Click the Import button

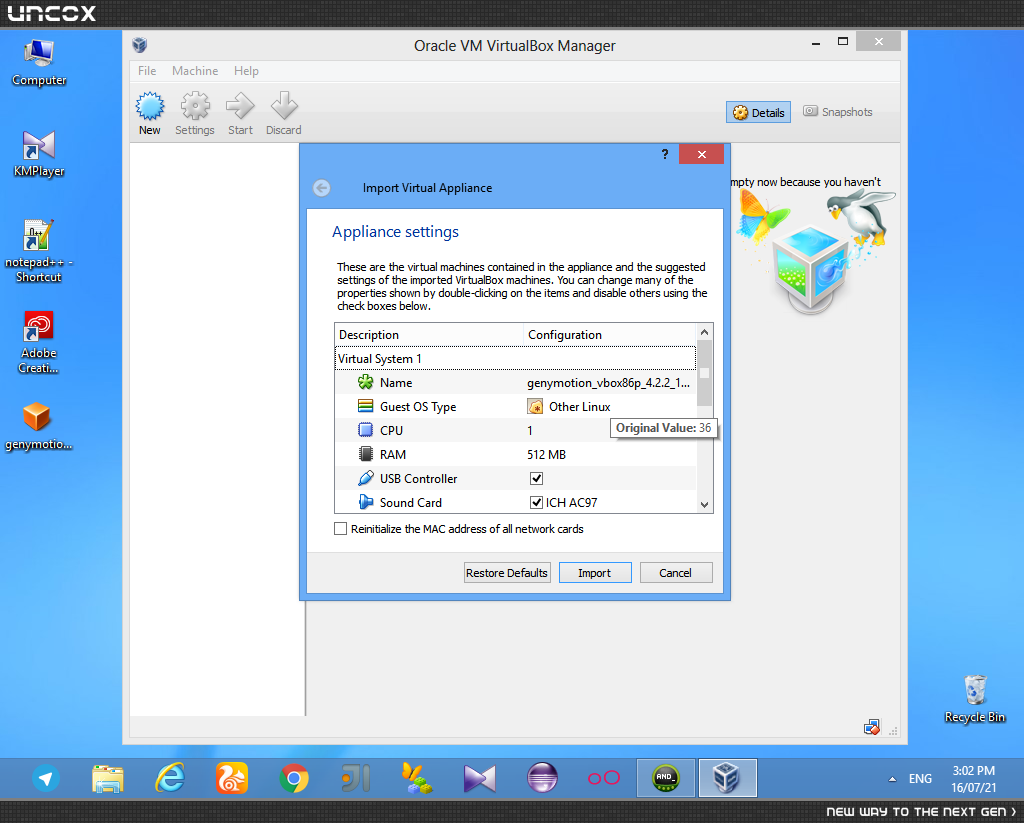point(595,573)
